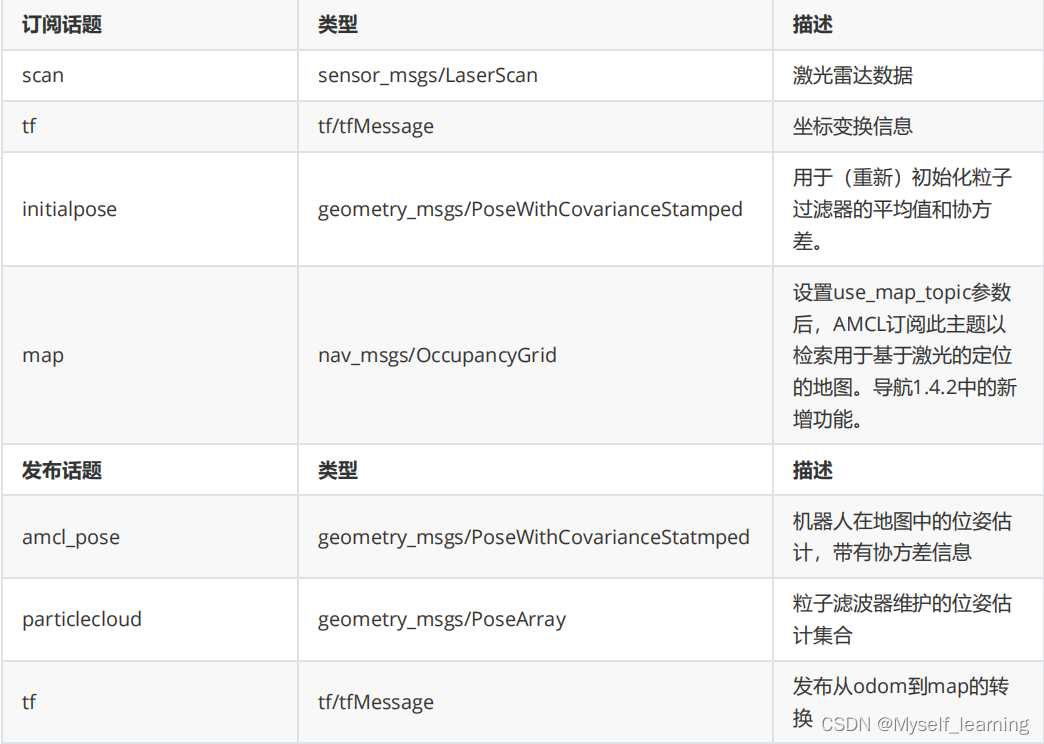Screen dimensions: 1044x744
Task: Click the 订阅话题 header cell
Action: pyautogui.click(x=150, y=25)
